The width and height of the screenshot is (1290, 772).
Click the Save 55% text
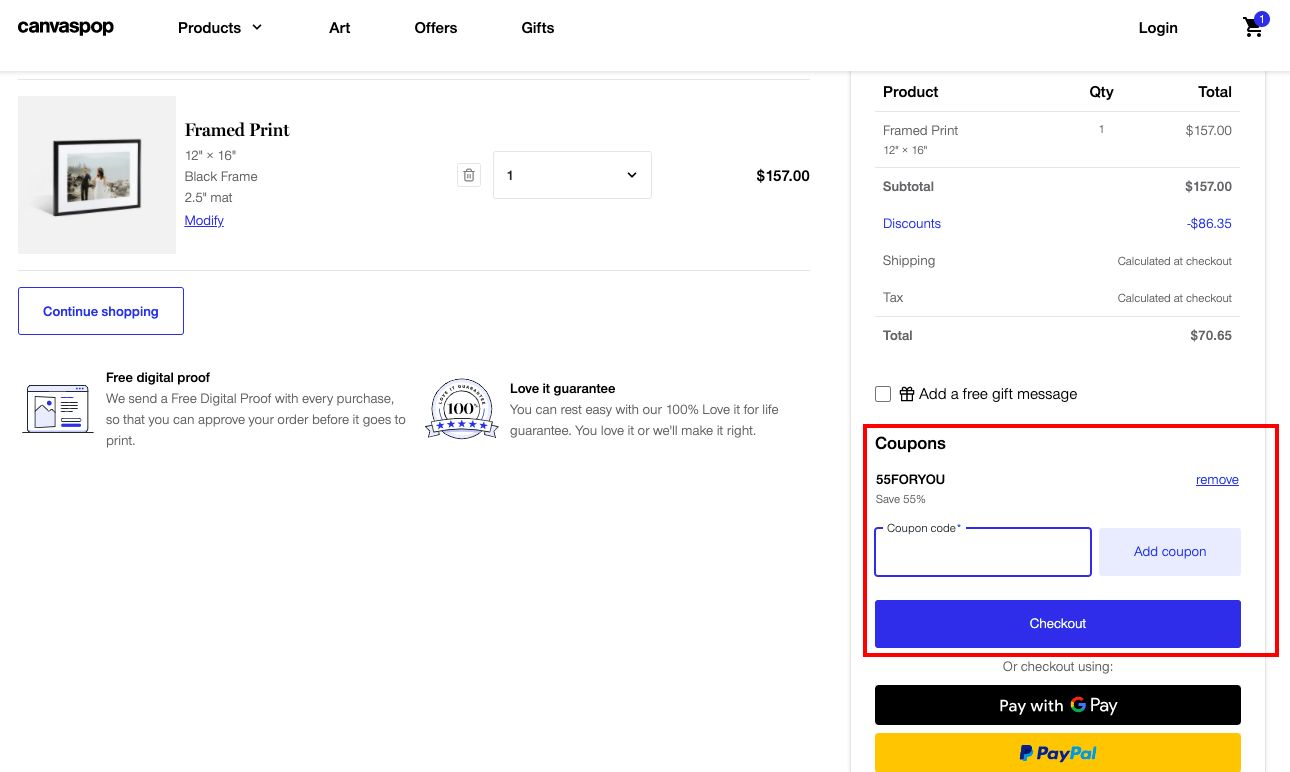pyautogui.click(x=901, y=499)
